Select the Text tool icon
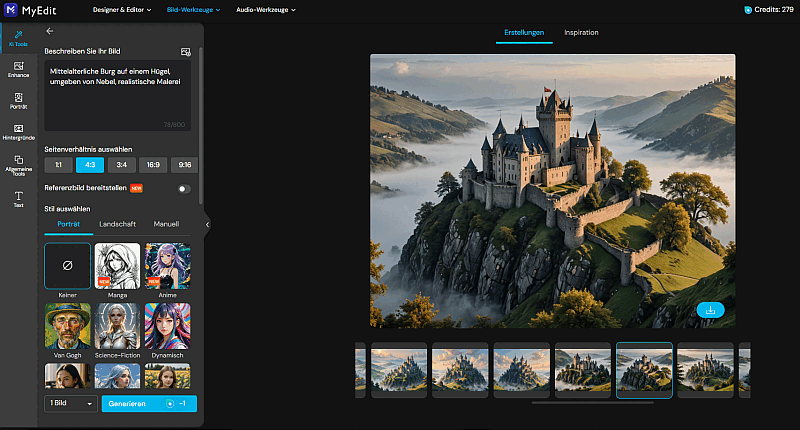The image size is (800, 430). [19, 198]
